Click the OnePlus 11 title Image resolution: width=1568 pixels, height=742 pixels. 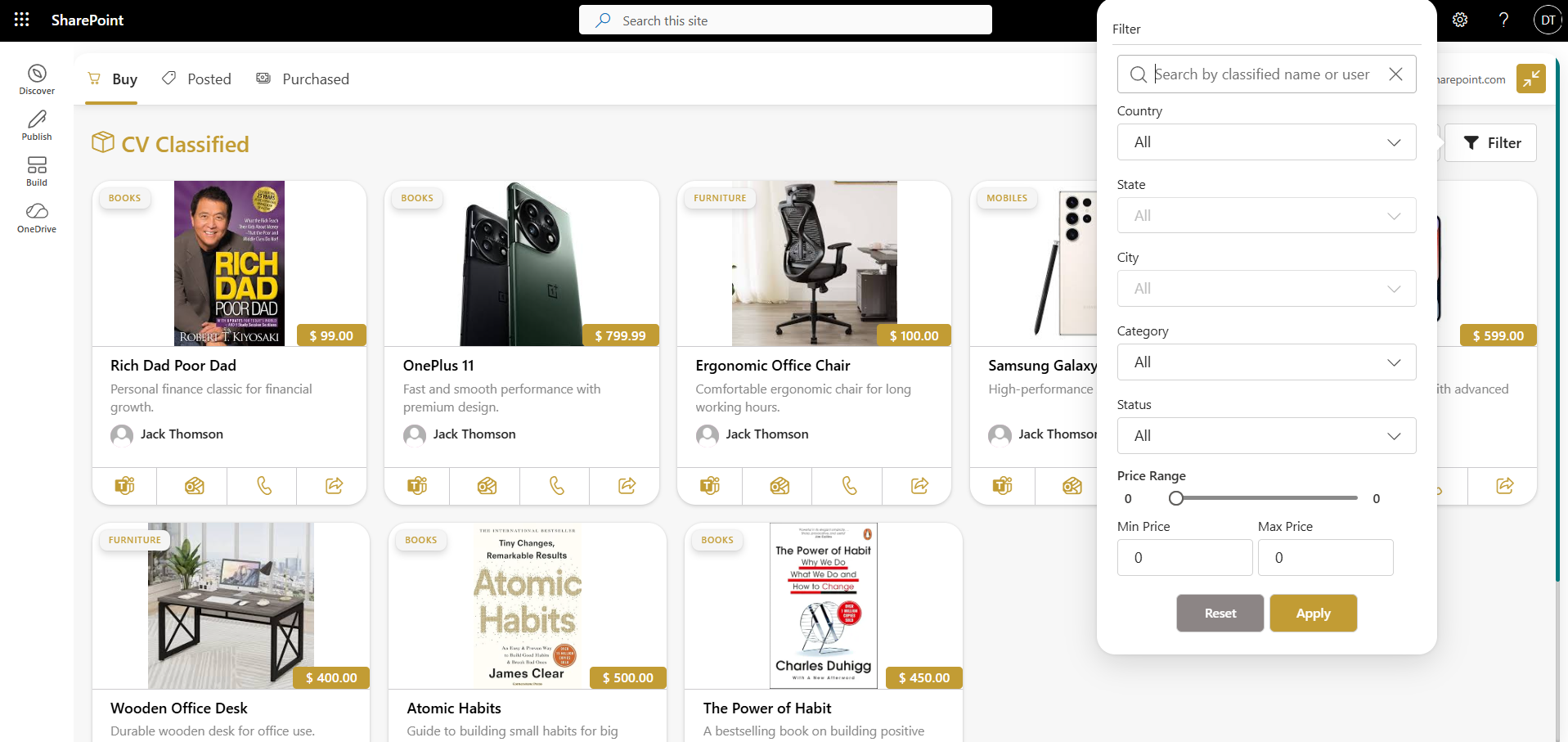pos(438,366)
